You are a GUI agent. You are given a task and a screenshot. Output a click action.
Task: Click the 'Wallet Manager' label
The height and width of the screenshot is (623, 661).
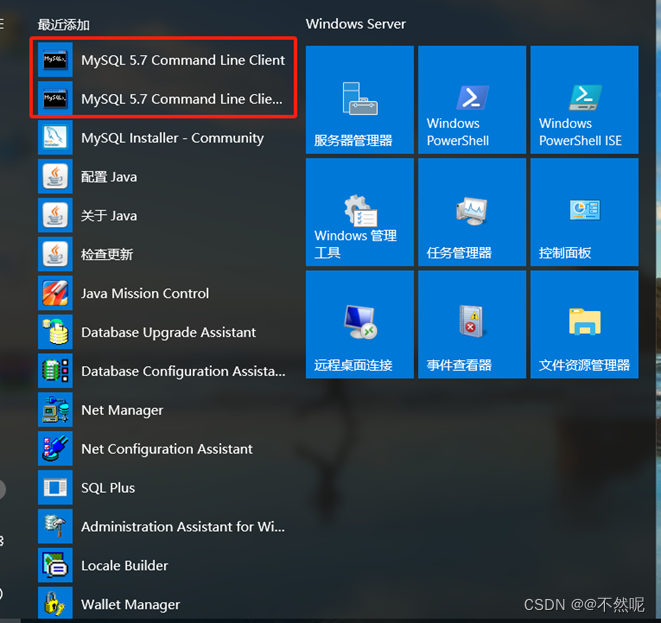pos(130,605)
